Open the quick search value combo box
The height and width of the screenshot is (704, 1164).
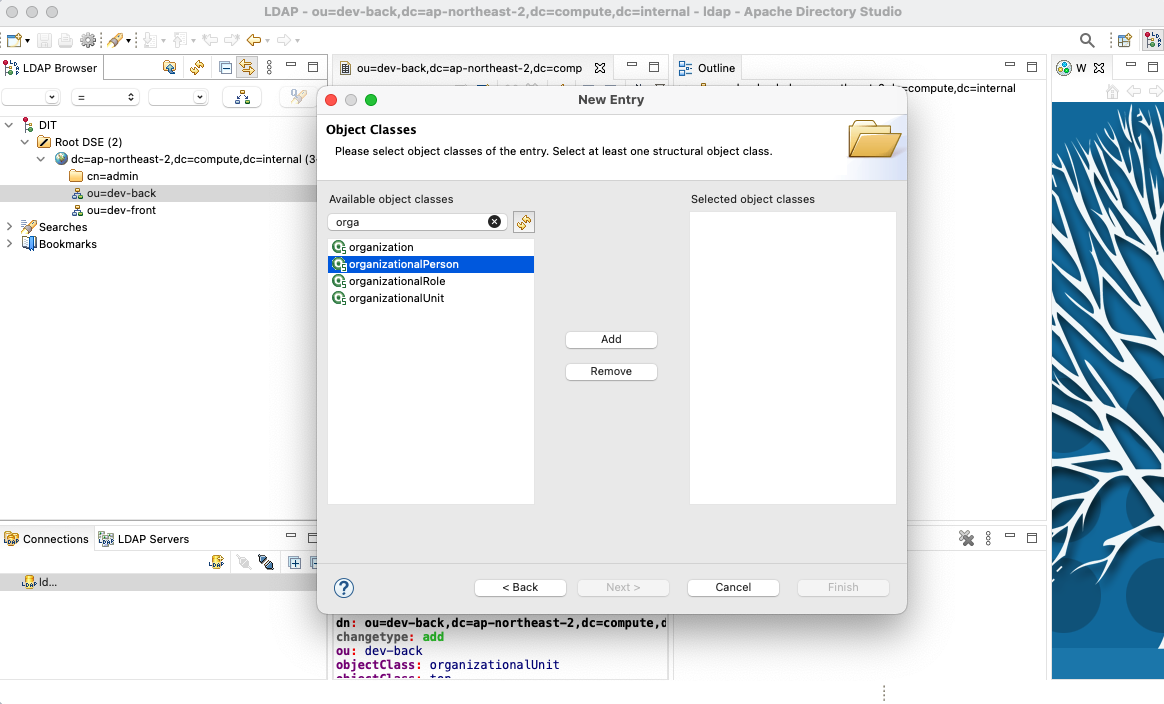tap(178, 97)
